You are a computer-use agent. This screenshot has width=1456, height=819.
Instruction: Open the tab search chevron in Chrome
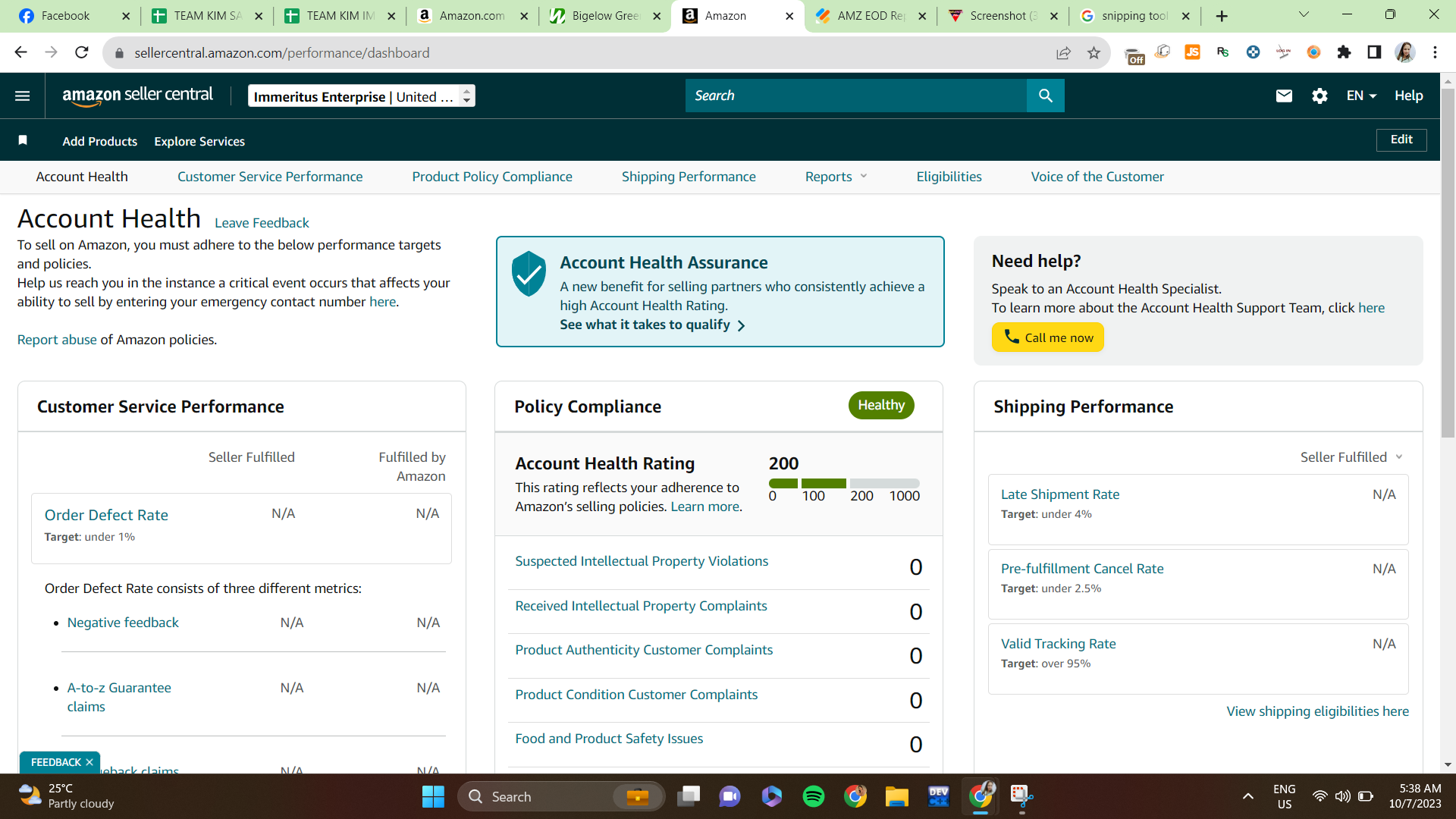pyautogui.click(x=1304, y=15)
